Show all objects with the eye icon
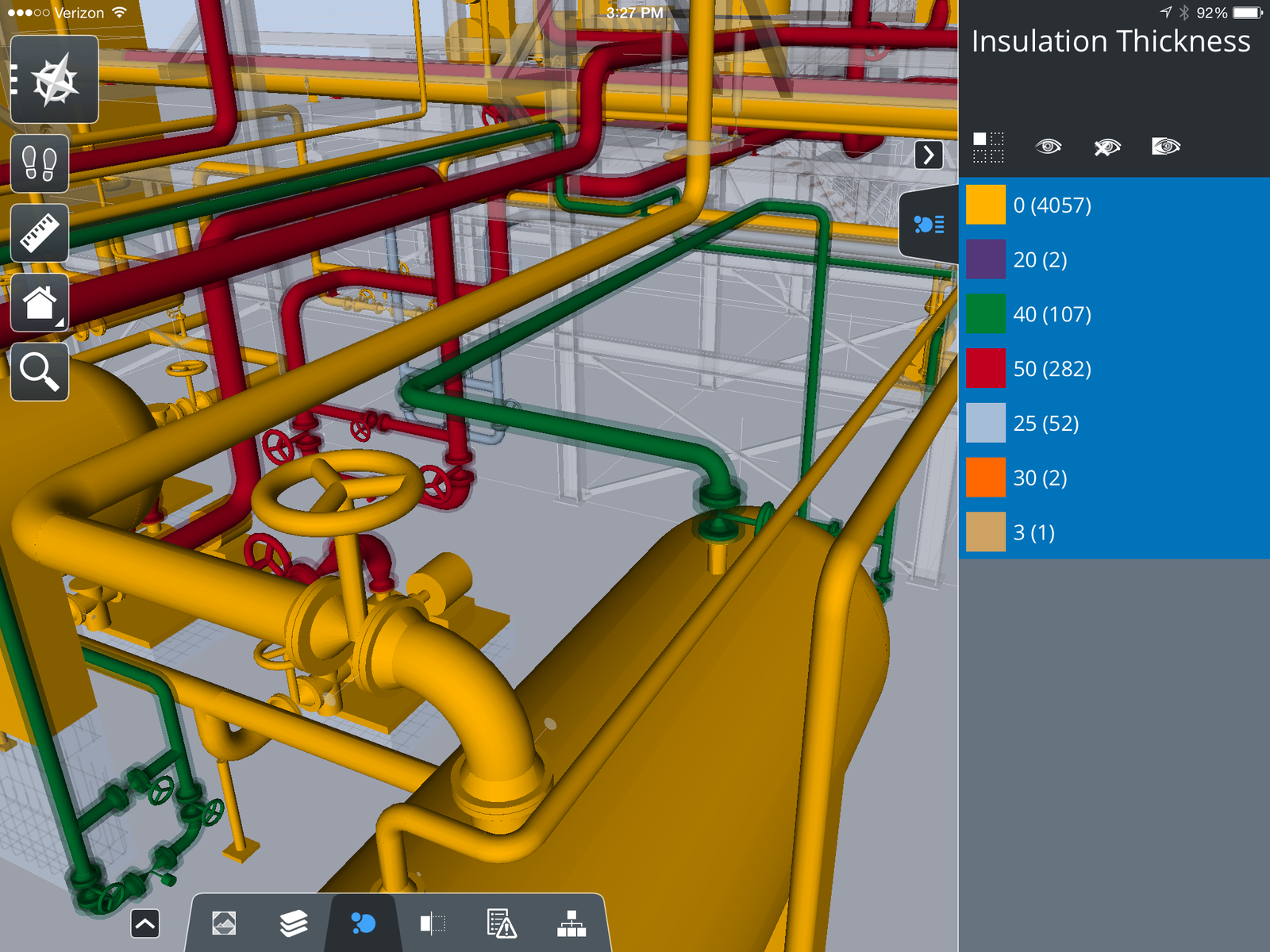The height and width of the screenshot is (952, 1270). point(1048,147)
